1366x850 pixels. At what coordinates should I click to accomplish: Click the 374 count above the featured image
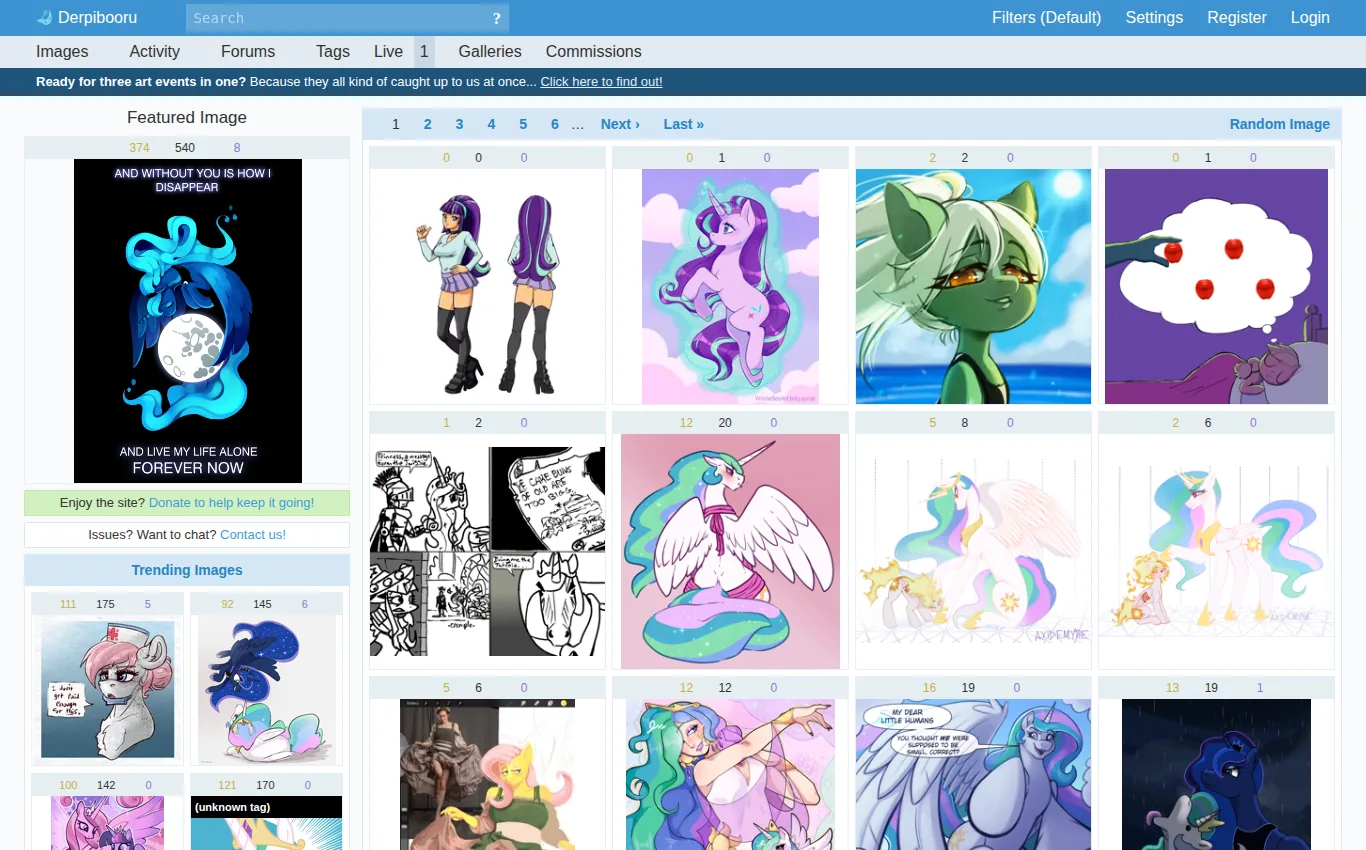pyautogui.click(x=139, y=148)
